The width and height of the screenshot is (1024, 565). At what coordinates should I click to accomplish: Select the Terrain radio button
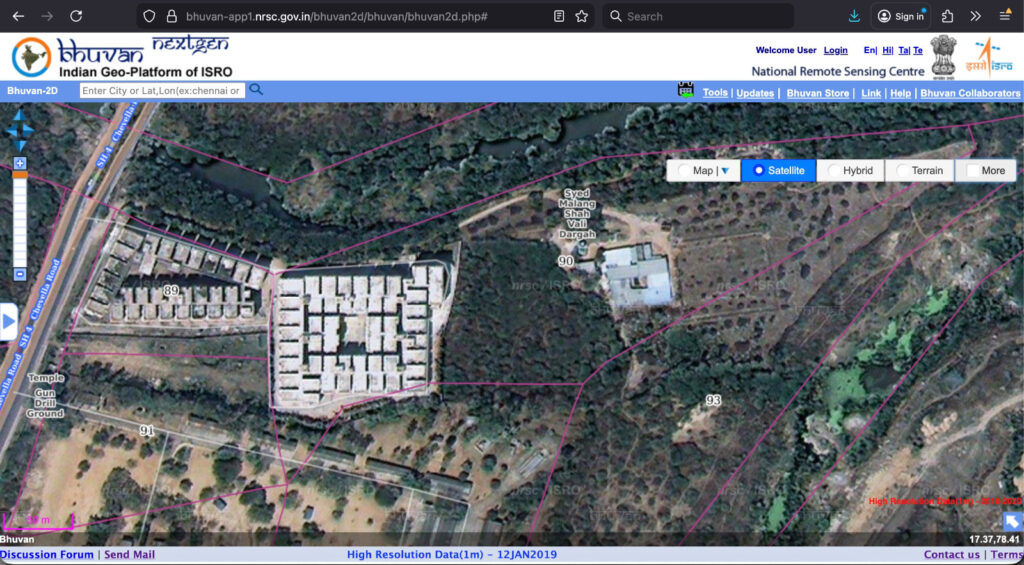[x=902, y=170]
